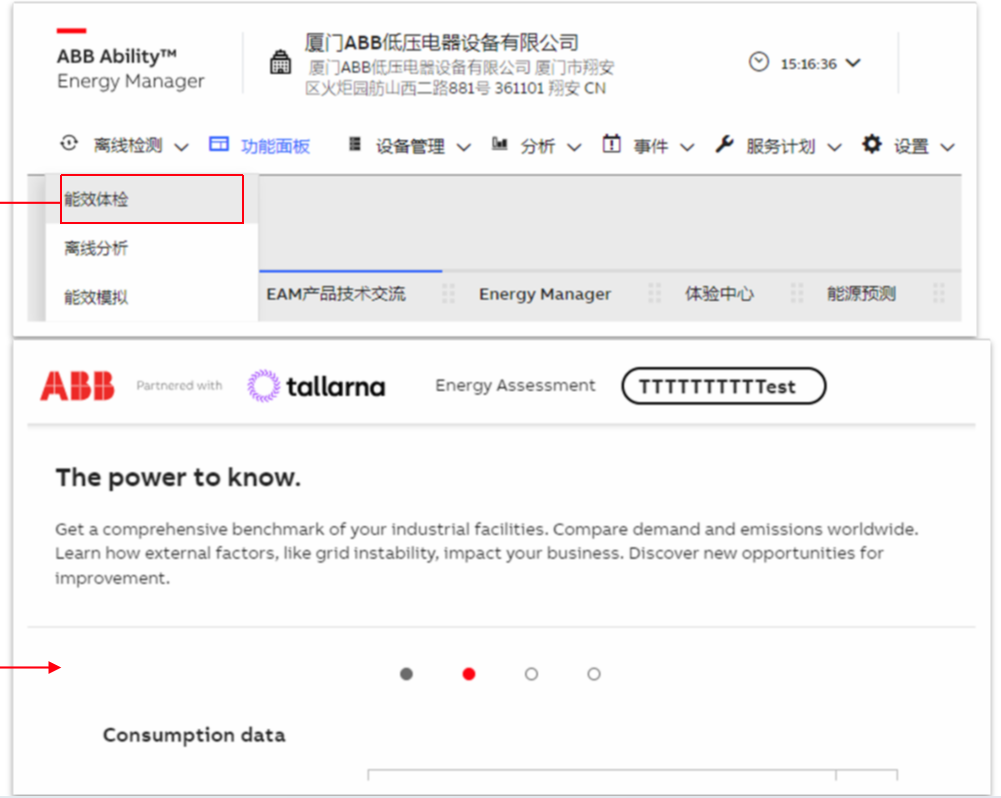Click the dashboard panel icon (功能面板)
This screenshot has height=798, width=1001.
click(x=218, y=145)
